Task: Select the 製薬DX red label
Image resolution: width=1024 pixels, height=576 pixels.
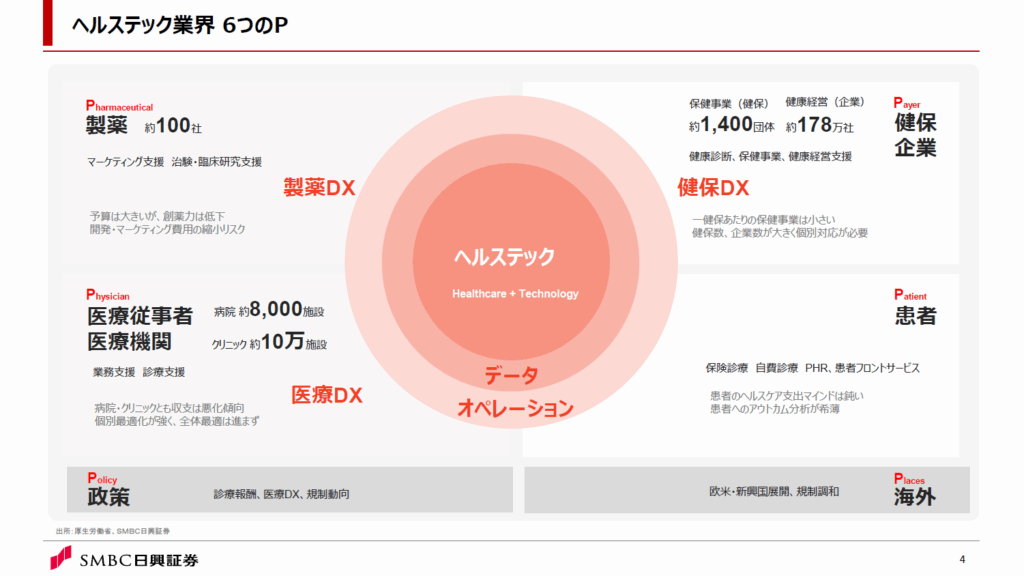Action: (x=319, y=188)
